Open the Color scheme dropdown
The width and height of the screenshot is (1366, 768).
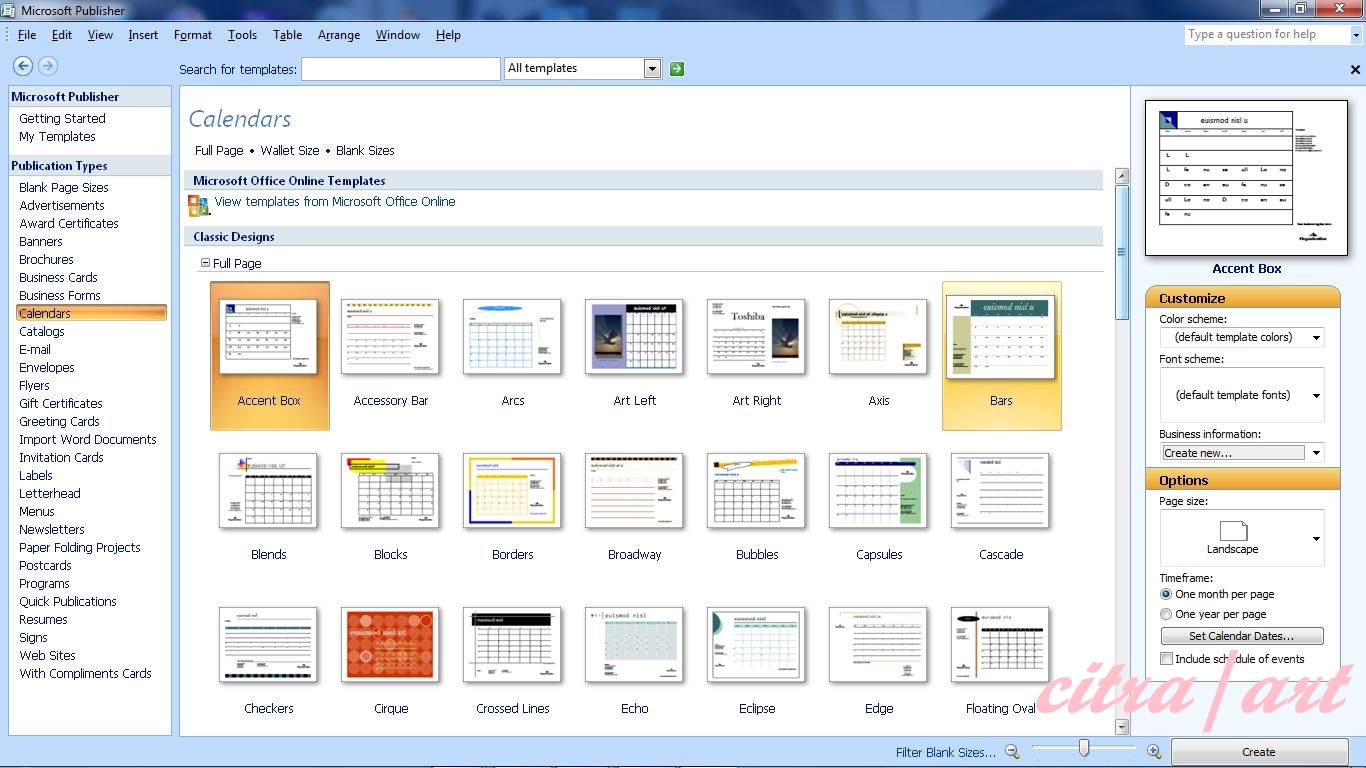(1316, 338)
